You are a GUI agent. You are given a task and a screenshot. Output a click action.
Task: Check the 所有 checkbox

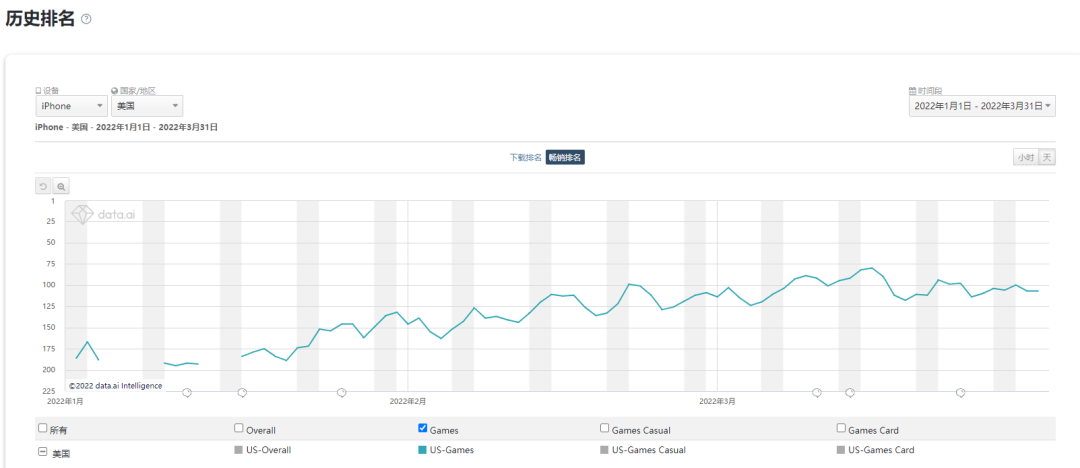(42, 428)
